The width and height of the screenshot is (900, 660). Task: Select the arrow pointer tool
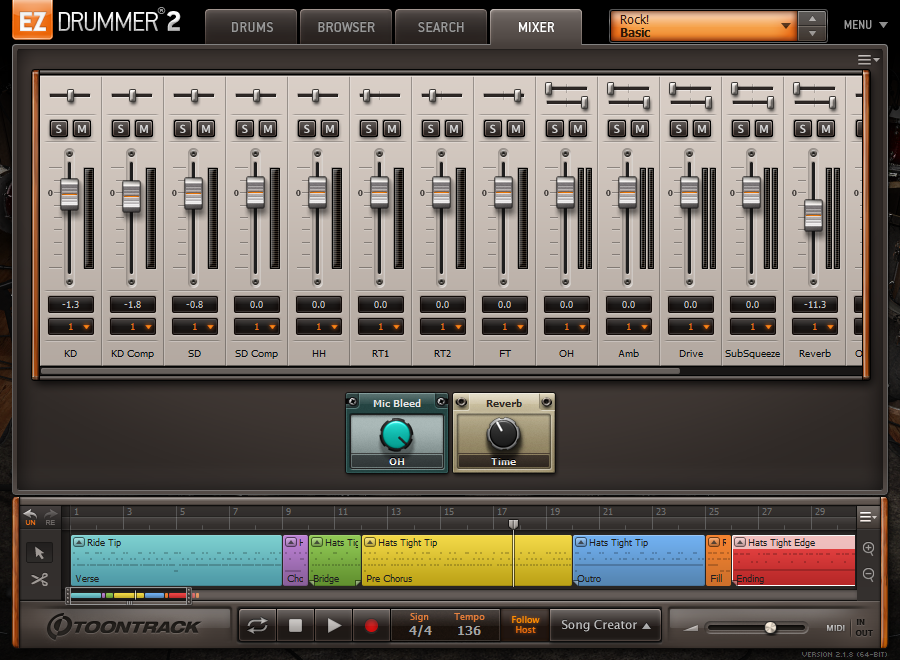click(39, 553)
